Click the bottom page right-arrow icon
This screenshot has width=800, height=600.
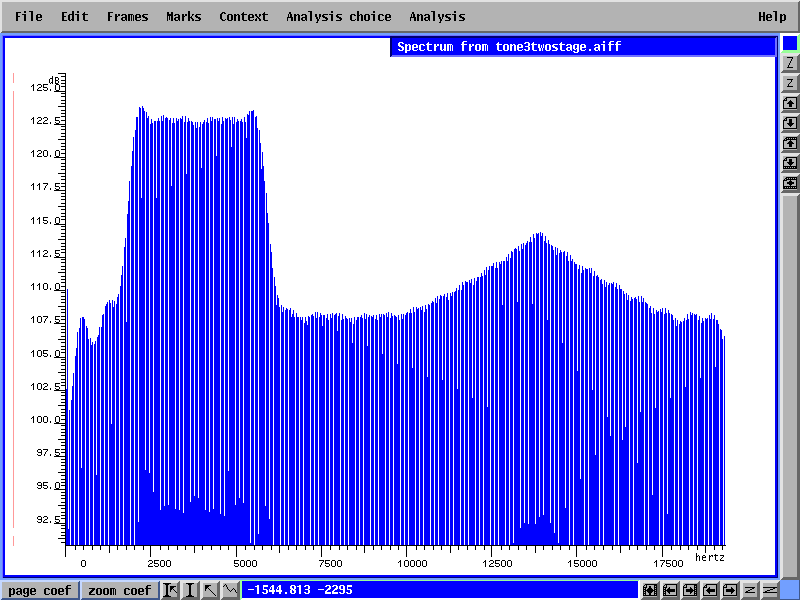(x=730, y=590)
